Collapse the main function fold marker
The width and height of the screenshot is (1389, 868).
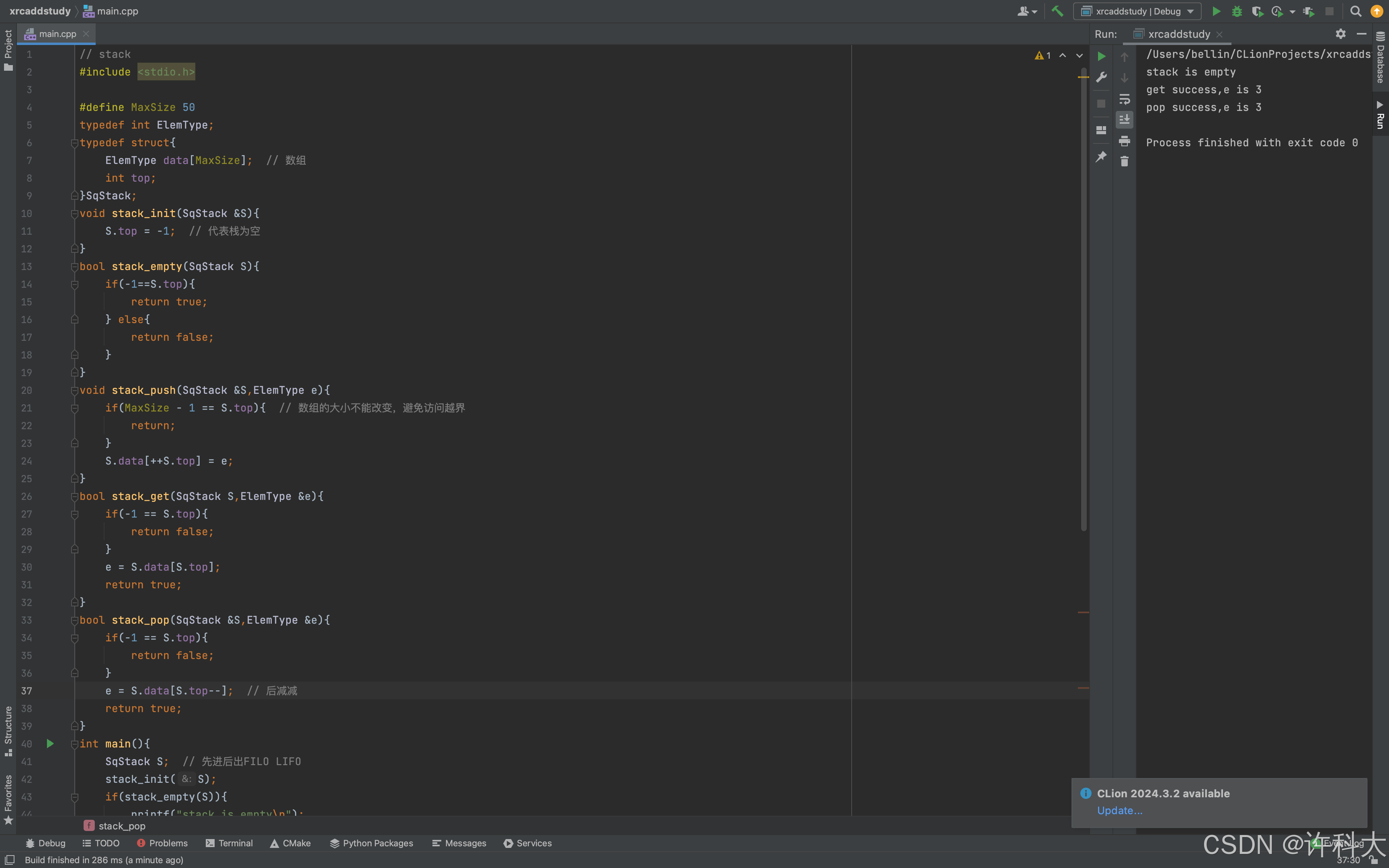75,744
